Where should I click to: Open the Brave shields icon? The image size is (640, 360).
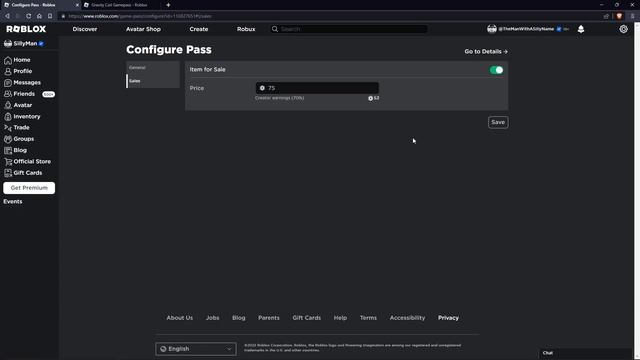pyautogui.click(x=619, y=16)
